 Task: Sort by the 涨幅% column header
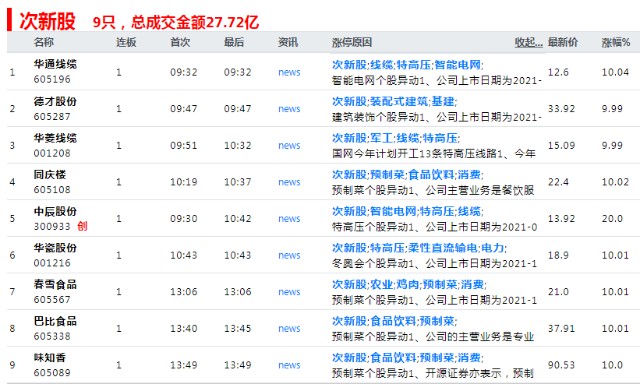click(616, 42)
